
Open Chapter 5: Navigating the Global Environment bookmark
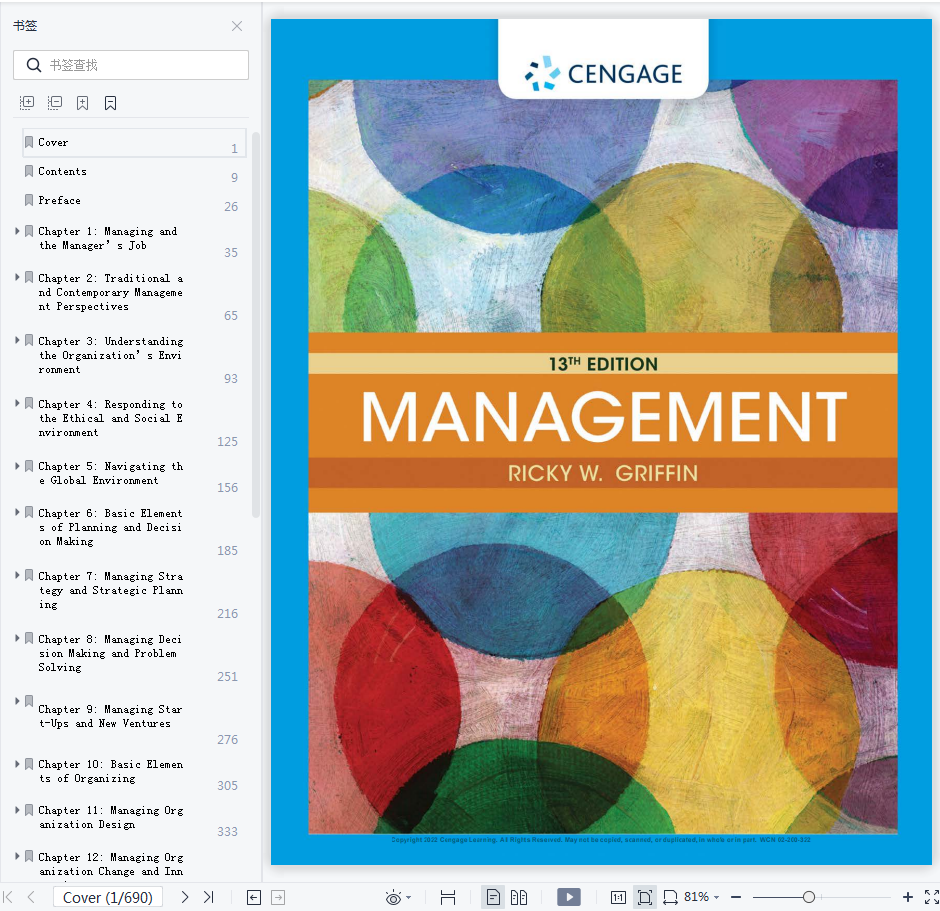click(x=110, y=473)
